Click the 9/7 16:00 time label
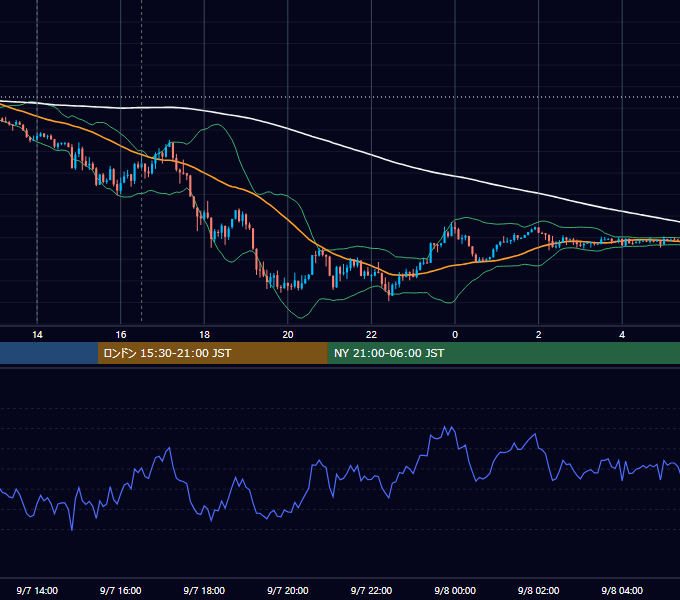 coord(121,590)
